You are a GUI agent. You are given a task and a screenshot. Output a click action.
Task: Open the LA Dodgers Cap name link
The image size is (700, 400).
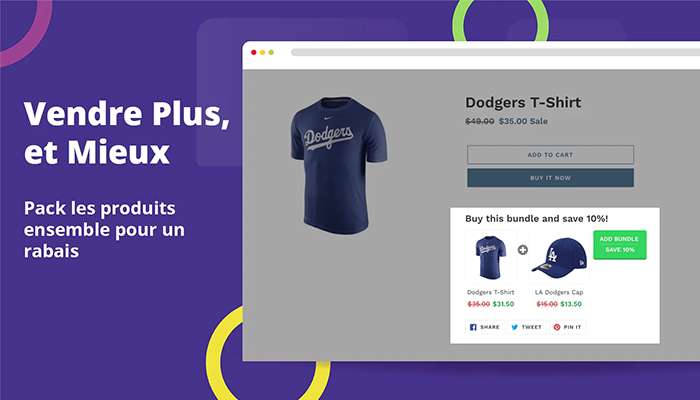click(x=559, y=292)
